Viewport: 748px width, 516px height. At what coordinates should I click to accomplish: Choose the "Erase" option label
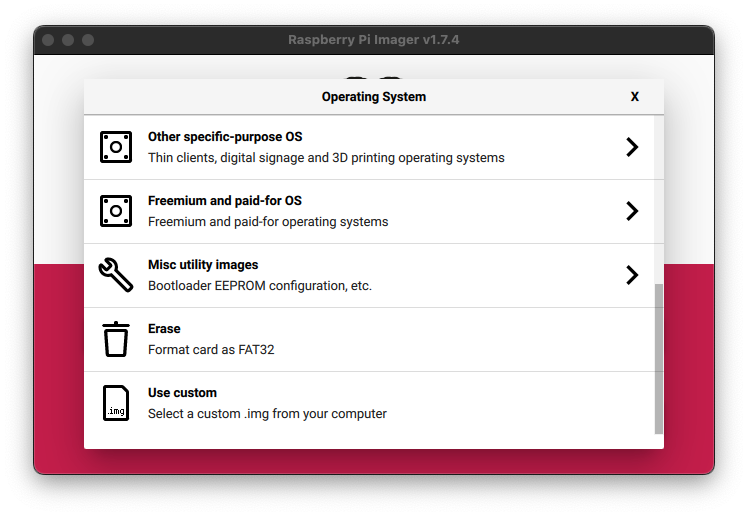point(164,329)
